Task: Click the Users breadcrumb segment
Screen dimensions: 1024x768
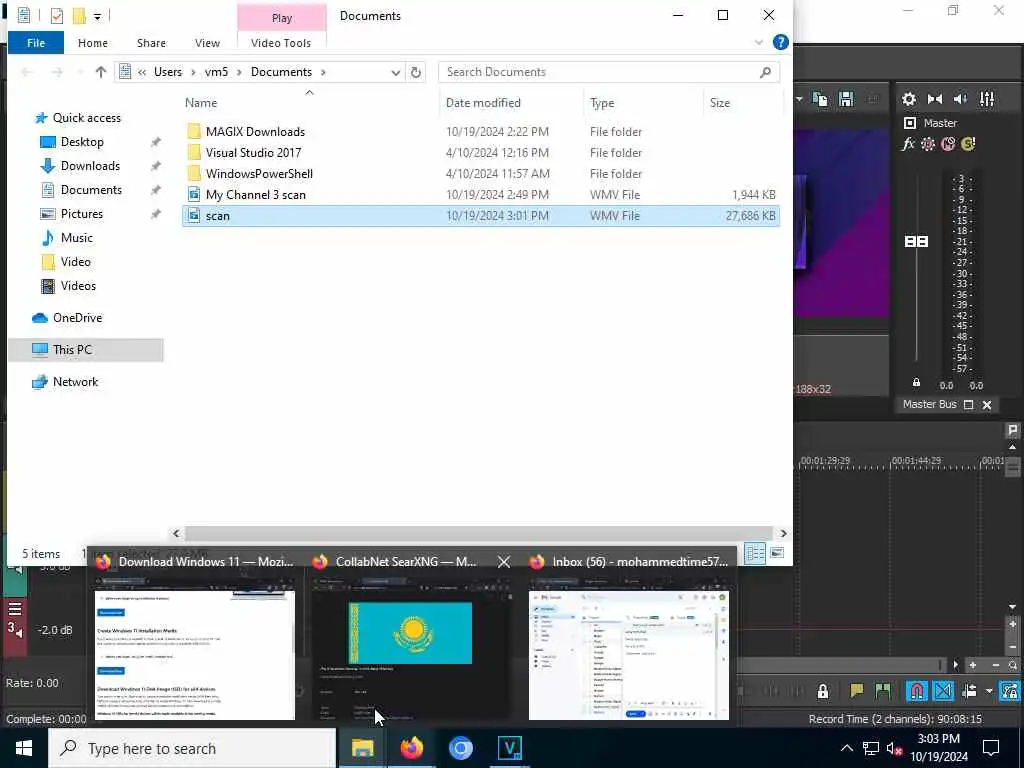Action: point(168,72)
